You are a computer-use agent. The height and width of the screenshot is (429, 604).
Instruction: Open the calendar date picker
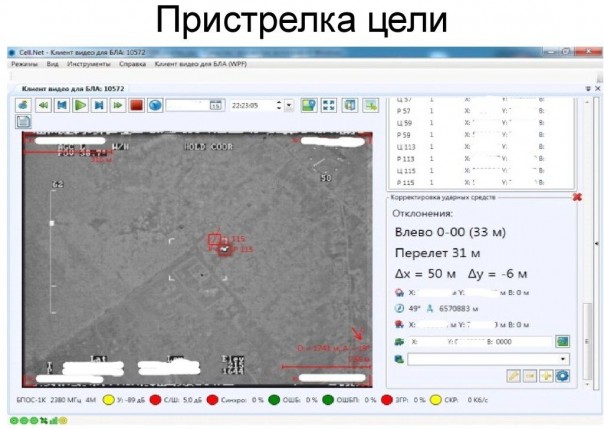215,105
